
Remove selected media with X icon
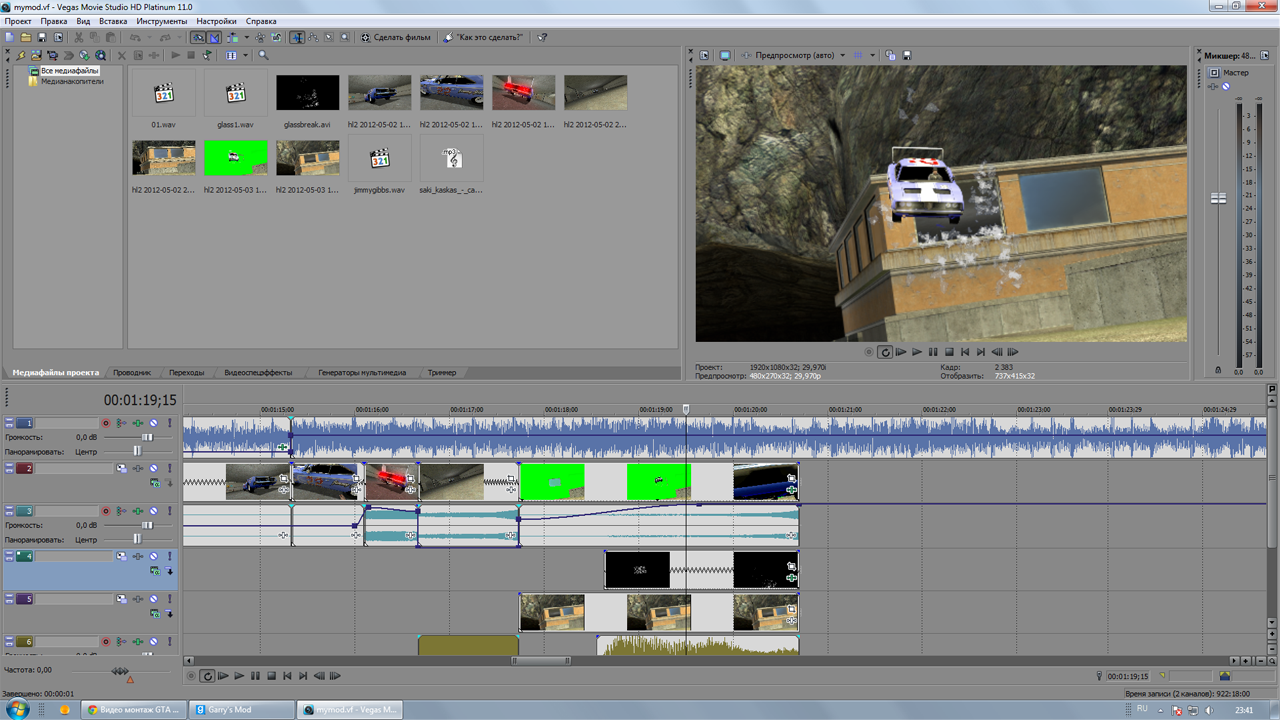point(122,55)
